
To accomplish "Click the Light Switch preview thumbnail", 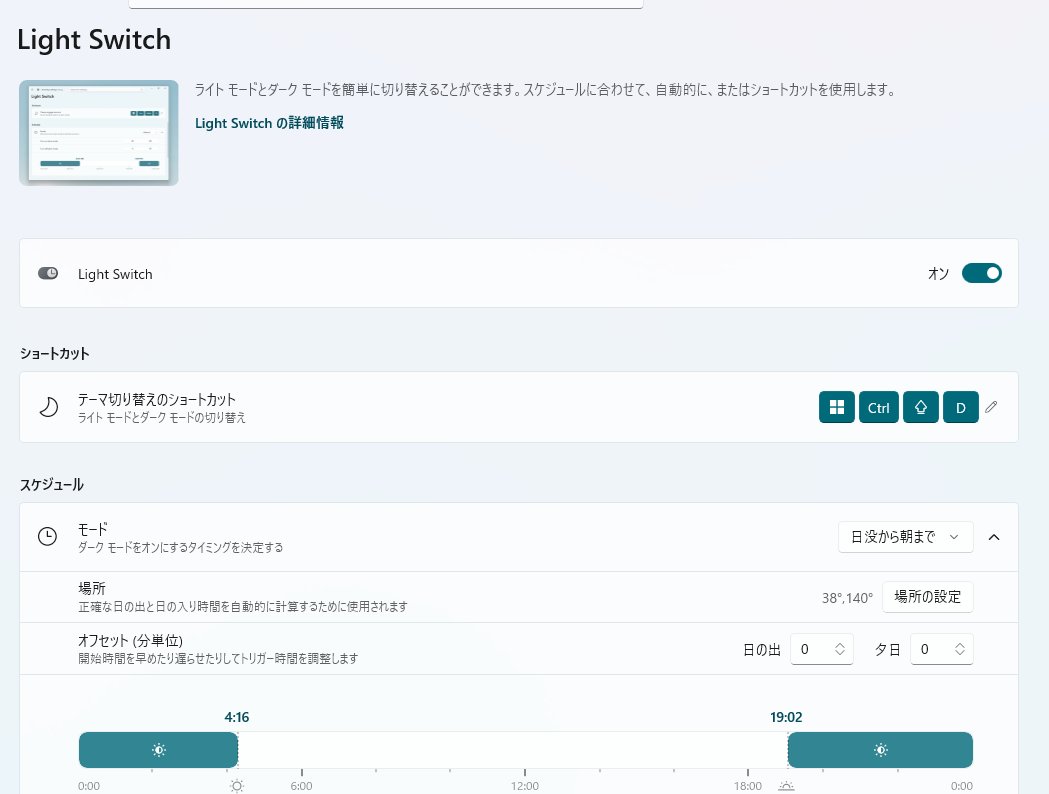I will (x=99, y=132).
